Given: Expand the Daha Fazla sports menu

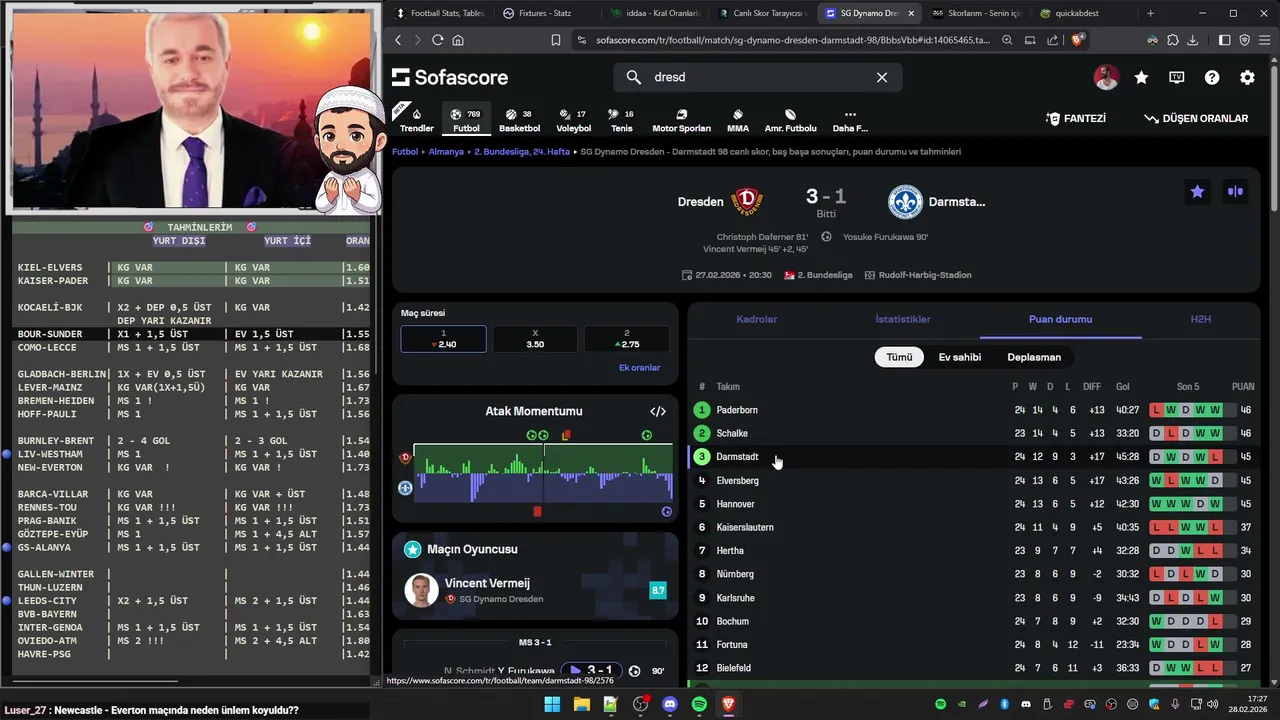Looking at the screenshot, I should coord(850,120).
